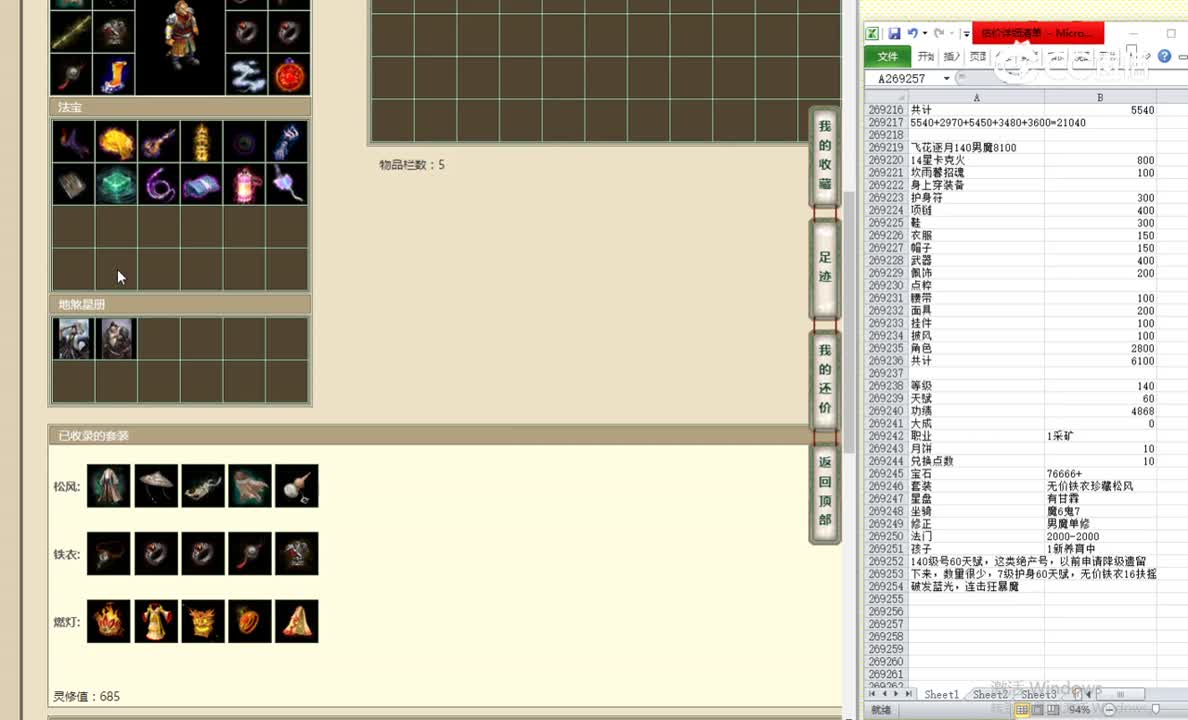Viewport: 1188px width, 720px height.
Task: Click the dark vortex ring treasure icon
Action: 244,142
